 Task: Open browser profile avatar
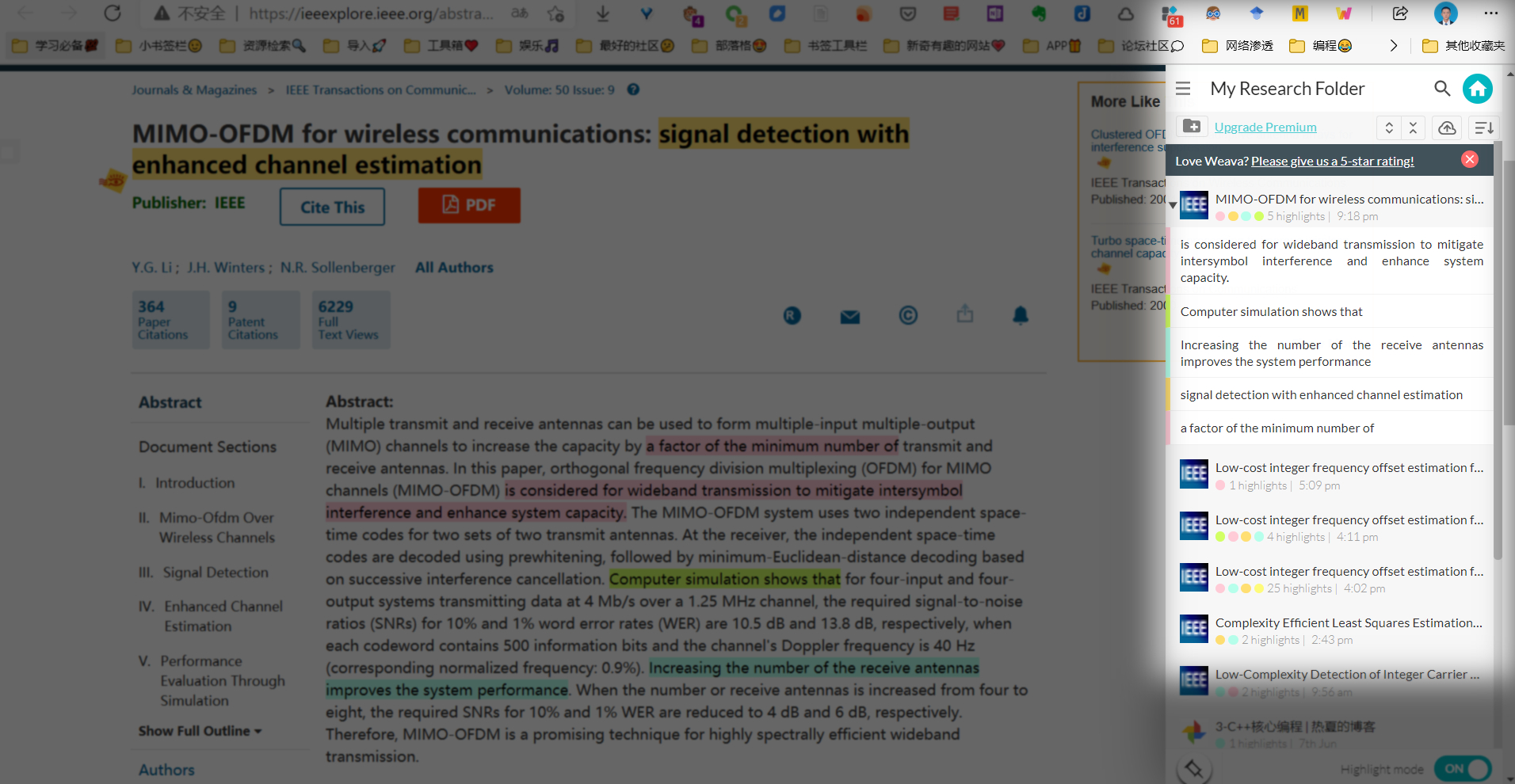tap(1446, 13)
